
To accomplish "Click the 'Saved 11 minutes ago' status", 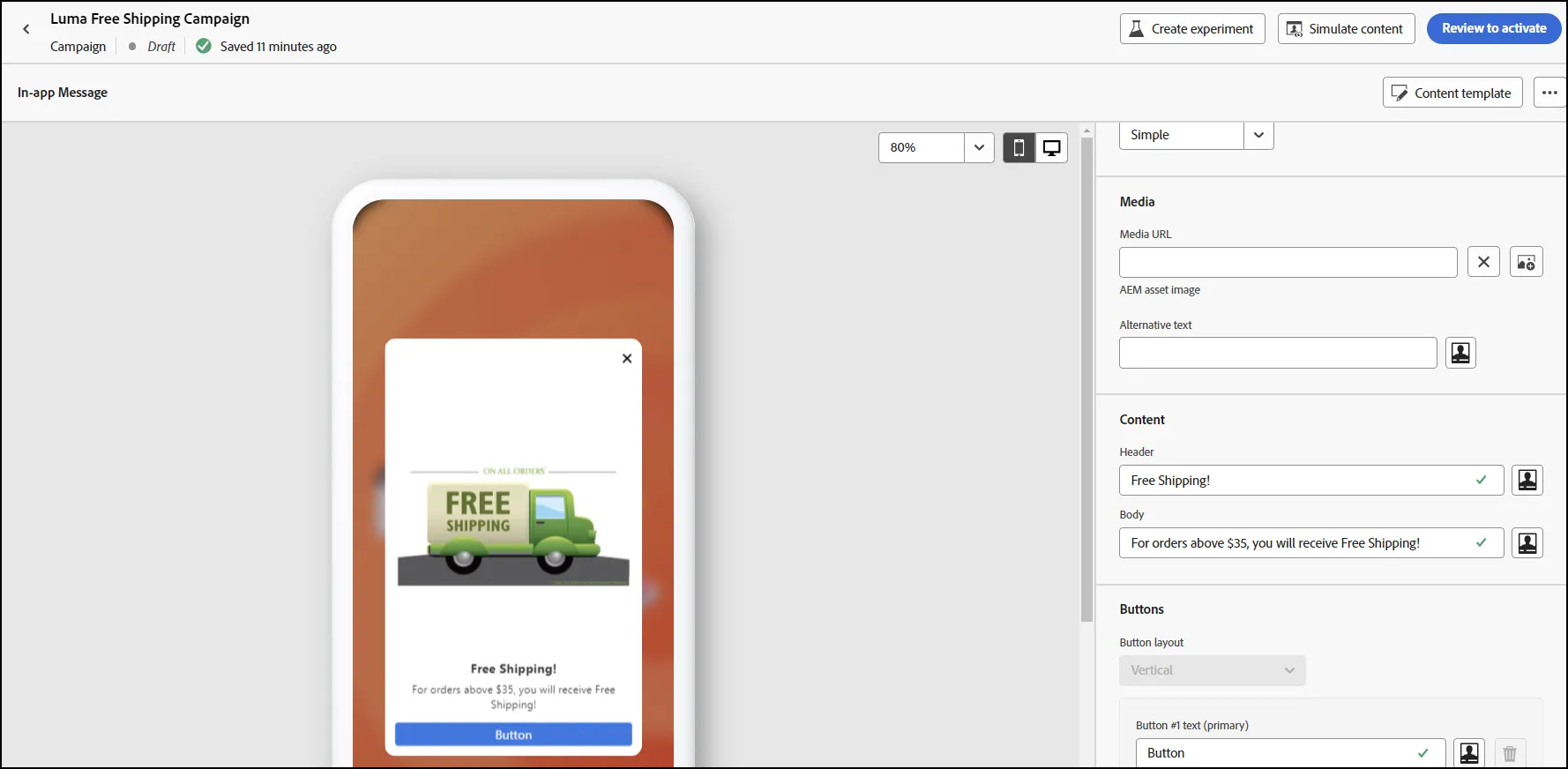I will [278, 47].
